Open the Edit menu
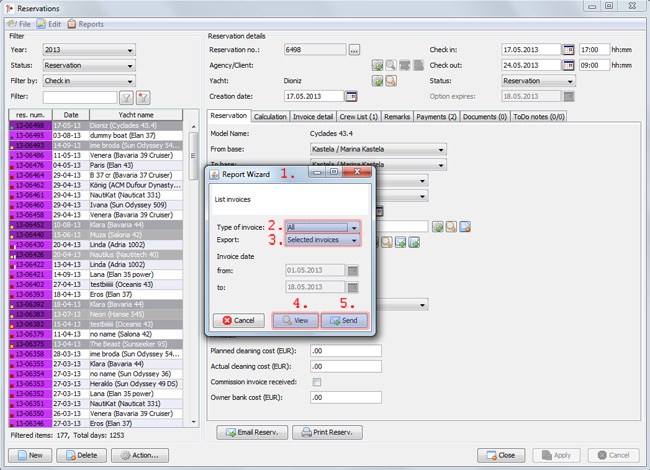This screenshot has width=650, height=470. (x=49, y=24)
